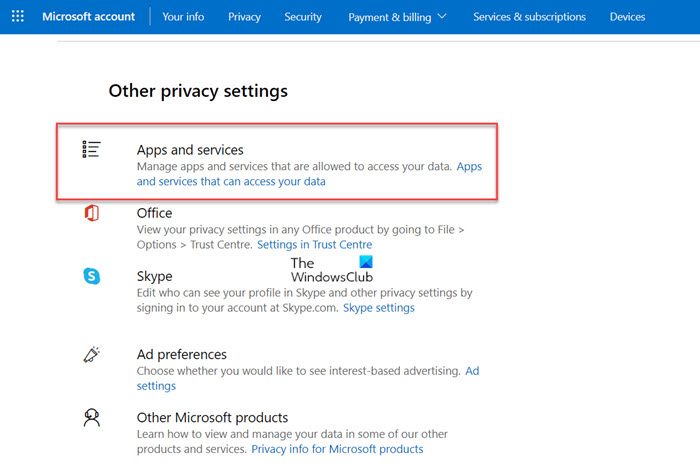Image resolution: width=700 pixels, height=474 pixels.
Task: Click the Other Microsoft products person icon
Action: [x=91, y=418]
